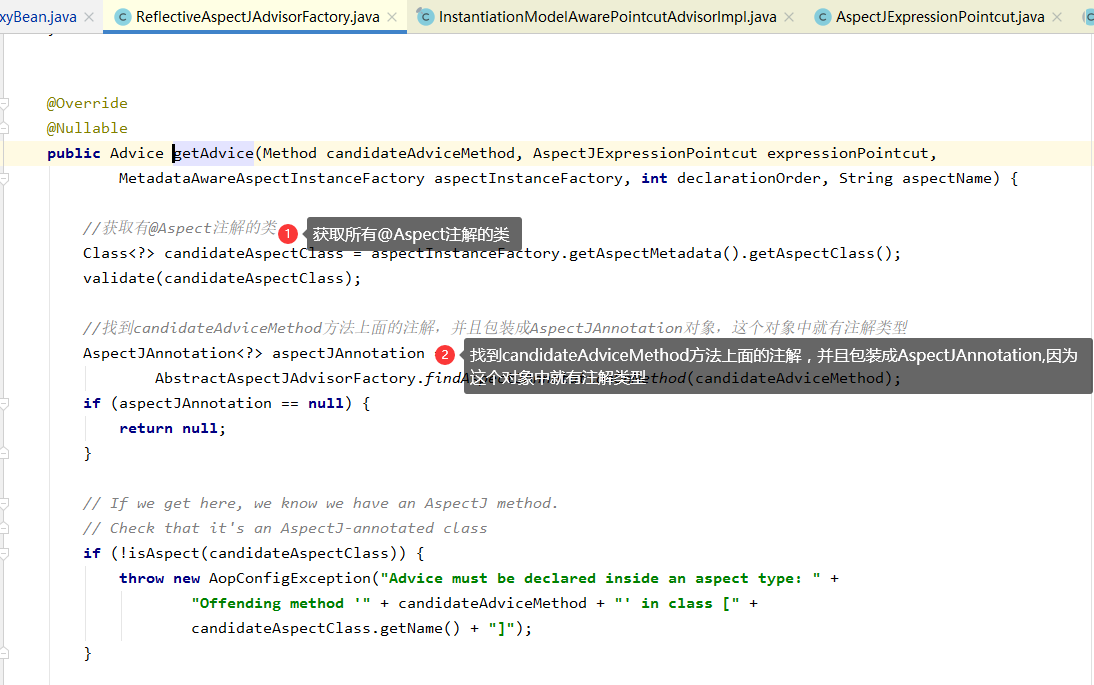Screen dimensions: 1094x685
Task: Fold comment starting 'If we get here'
Action: pyautogui.click(x=4, y=504)
